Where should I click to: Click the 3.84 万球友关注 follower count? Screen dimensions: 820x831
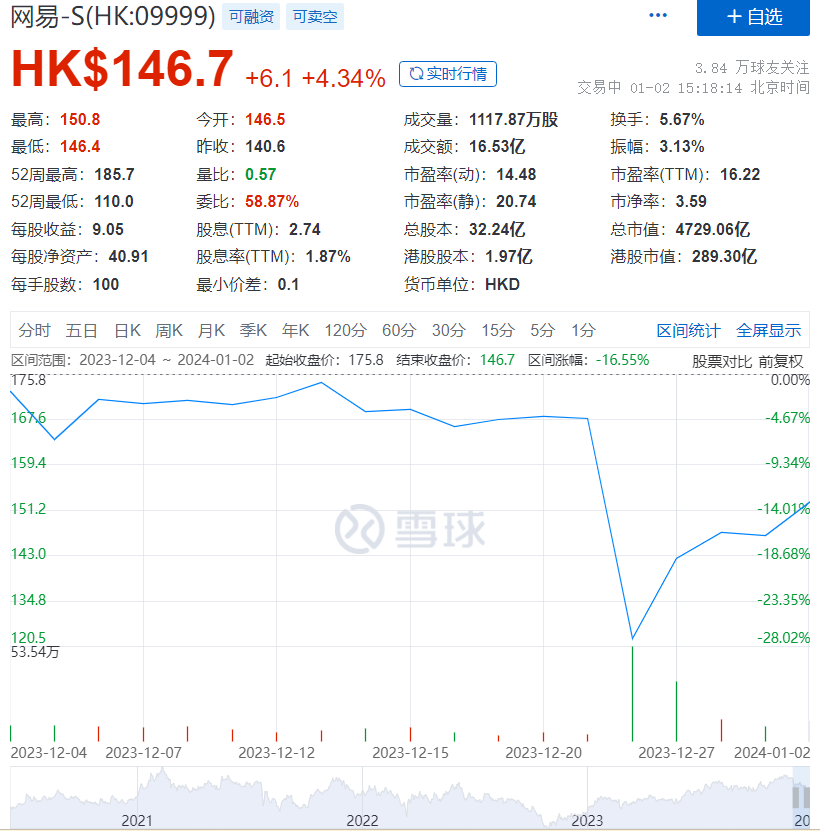(x=752, y=67)
